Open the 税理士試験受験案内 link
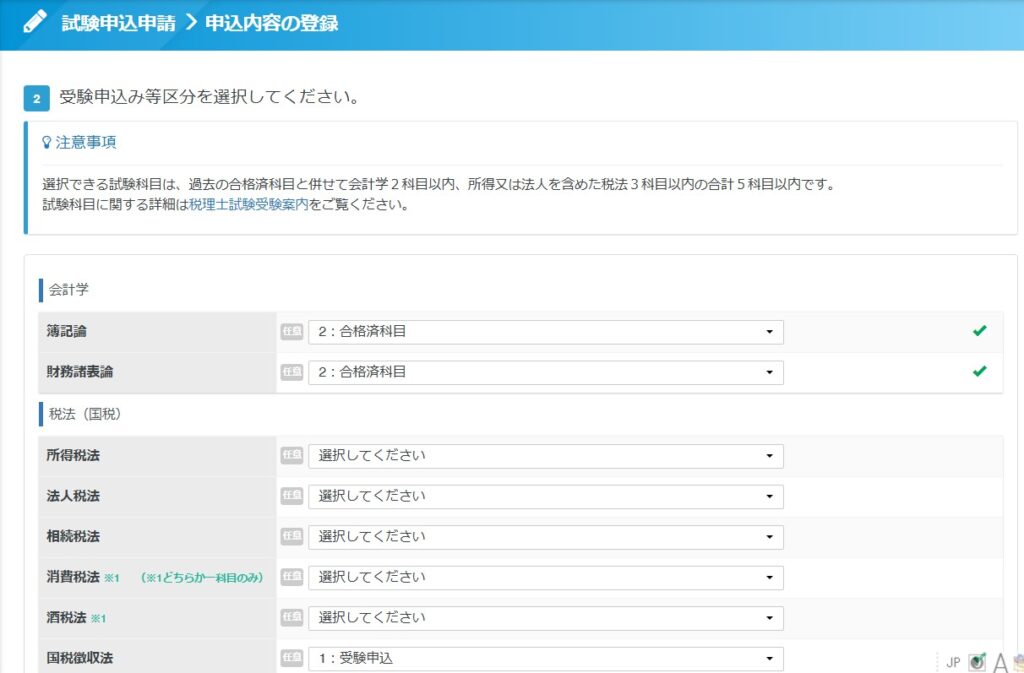The height and width of the screenshot is (673, 1024). tap(248, 205)
